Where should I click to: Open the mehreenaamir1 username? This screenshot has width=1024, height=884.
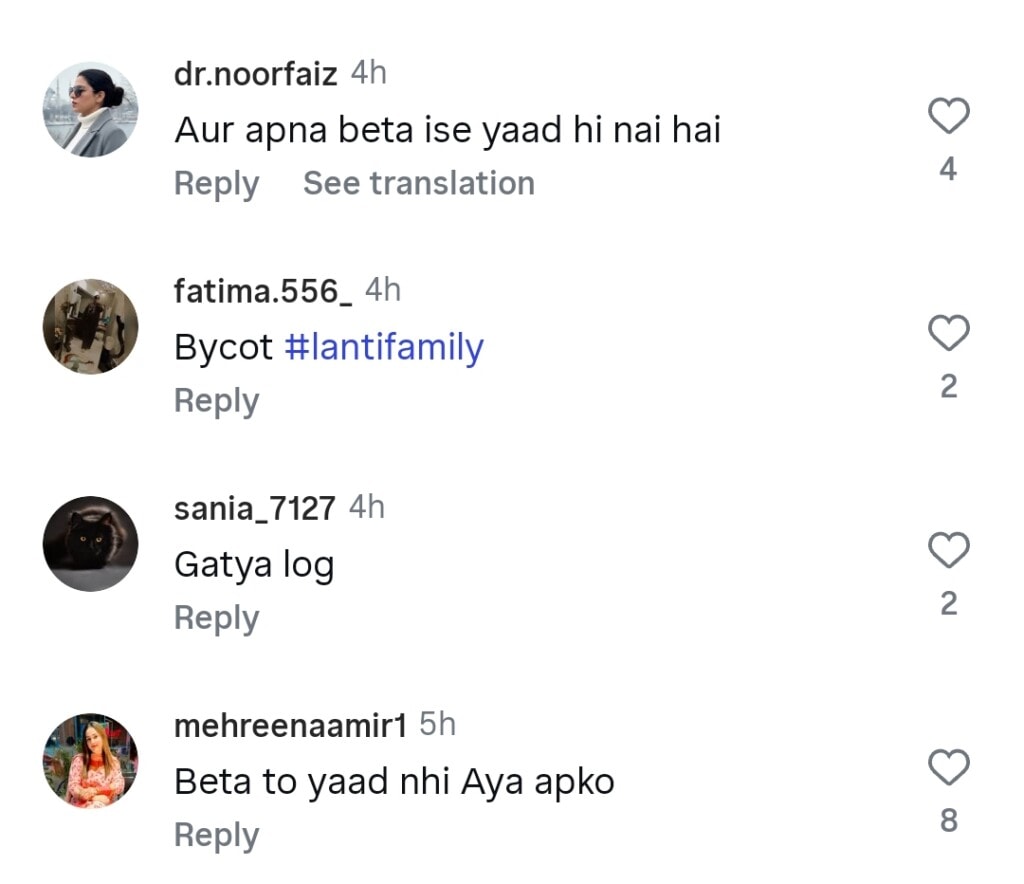(x=290, y=726)
